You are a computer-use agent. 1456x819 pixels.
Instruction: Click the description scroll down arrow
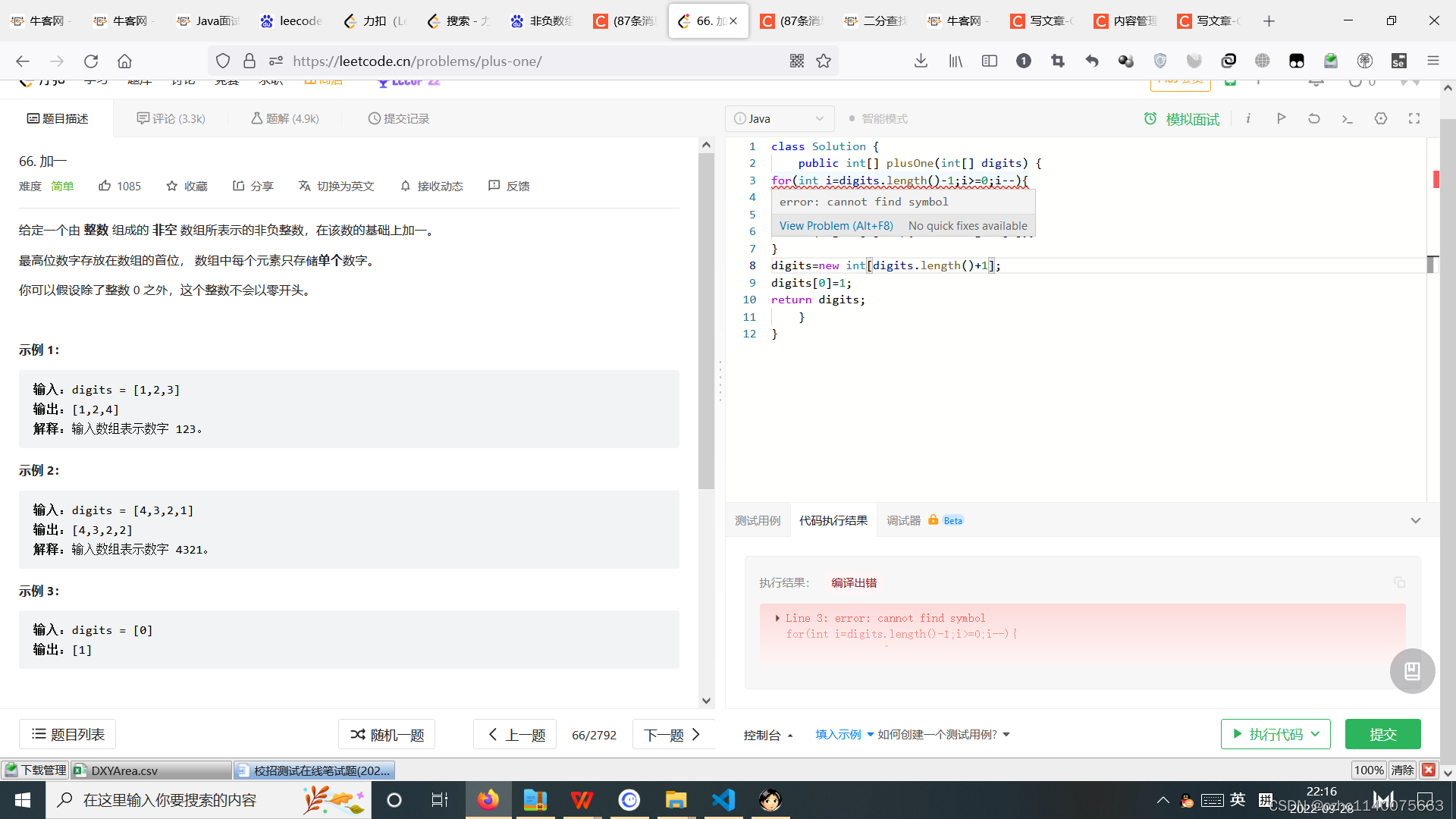[706, 701]
